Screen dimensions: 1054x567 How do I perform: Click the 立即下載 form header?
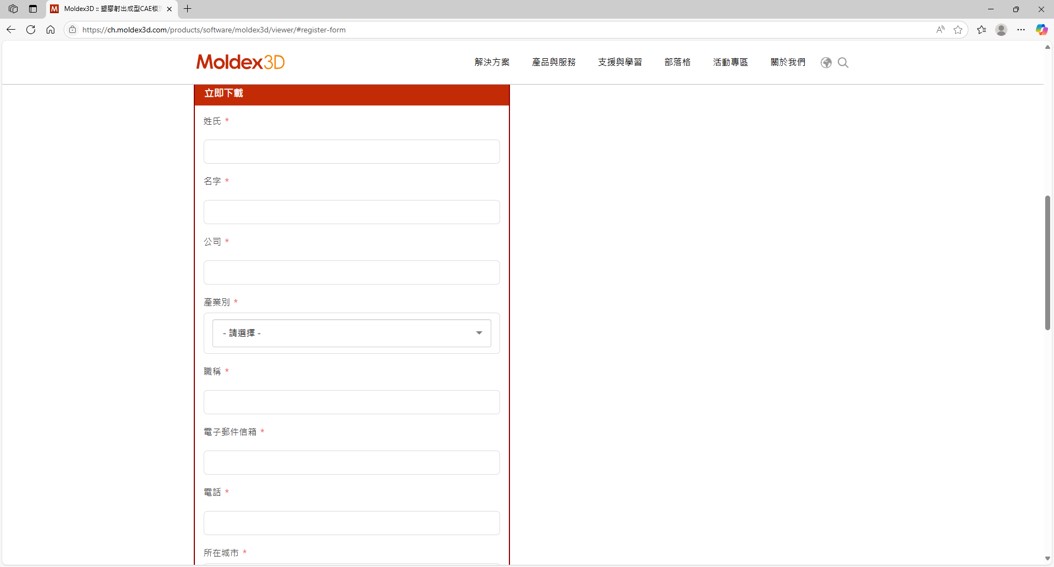tap(352, 94)
